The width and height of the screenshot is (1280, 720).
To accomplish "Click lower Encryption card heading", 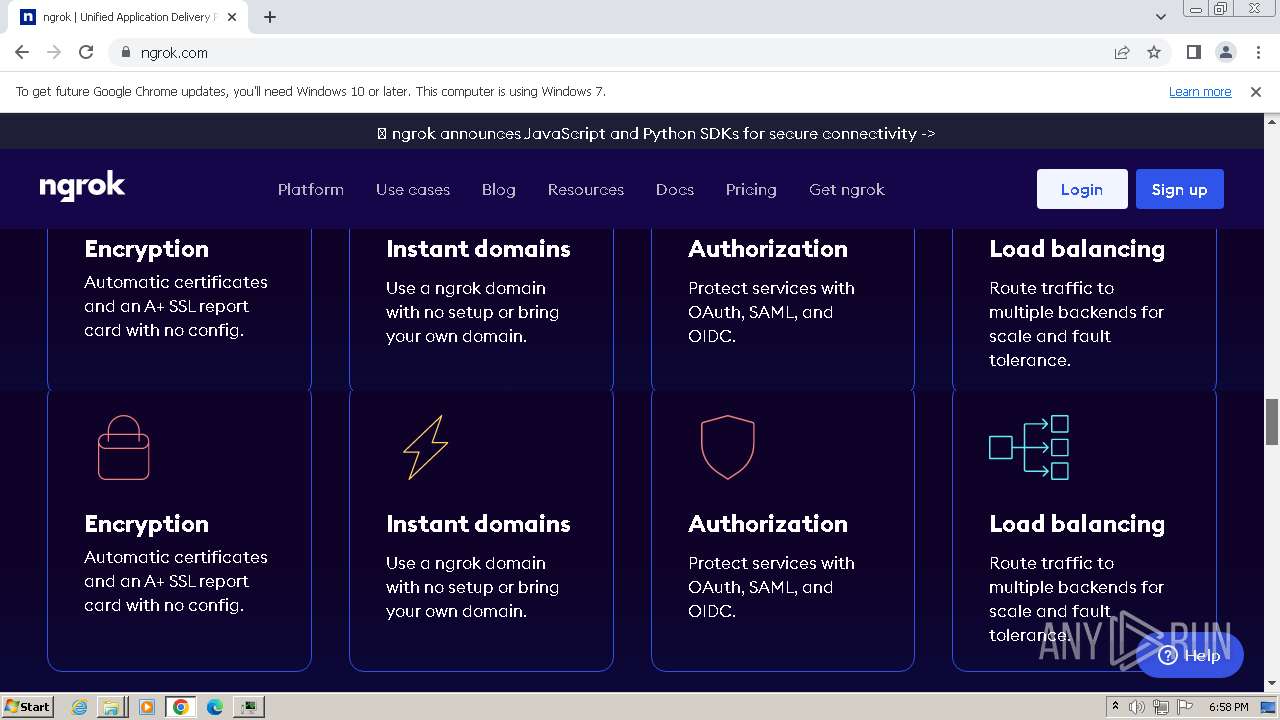I will point(147,524).
